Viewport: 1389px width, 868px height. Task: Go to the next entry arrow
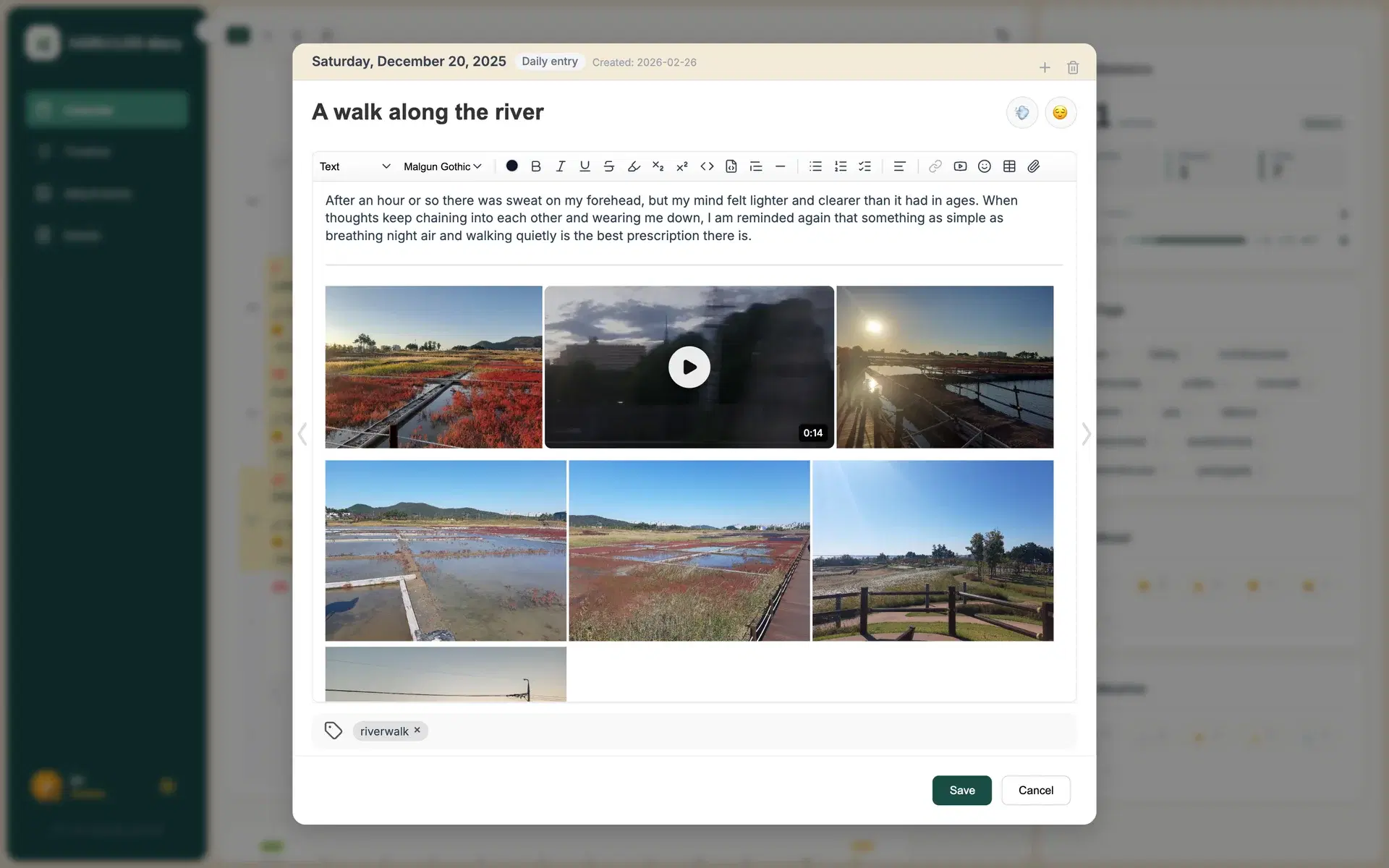pos(1086,434)
